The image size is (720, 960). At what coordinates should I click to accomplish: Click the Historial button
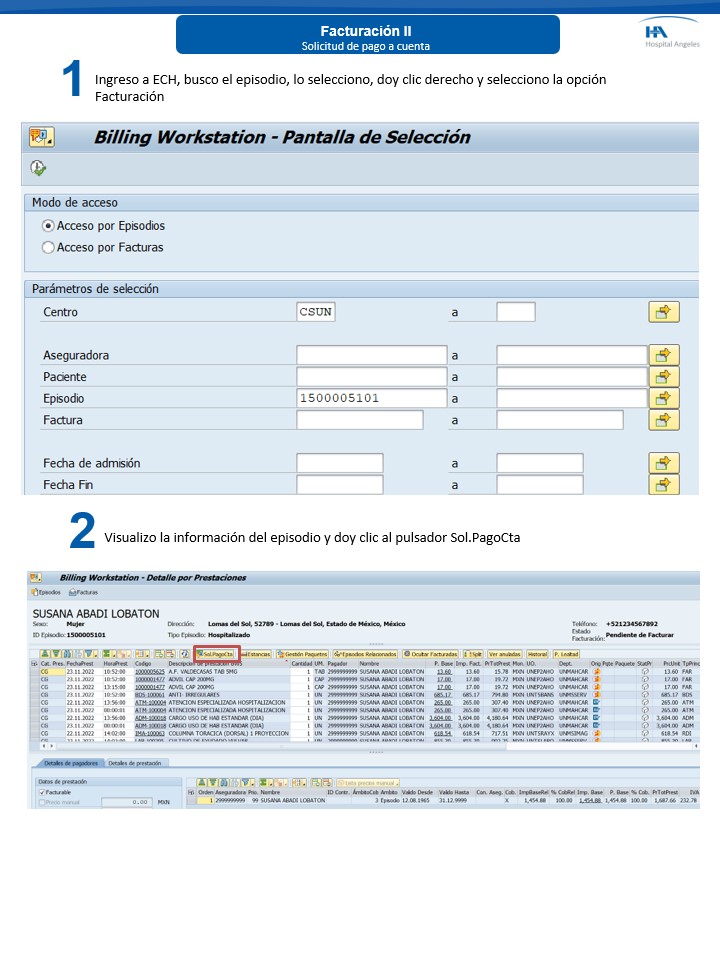tap(537, 654)
